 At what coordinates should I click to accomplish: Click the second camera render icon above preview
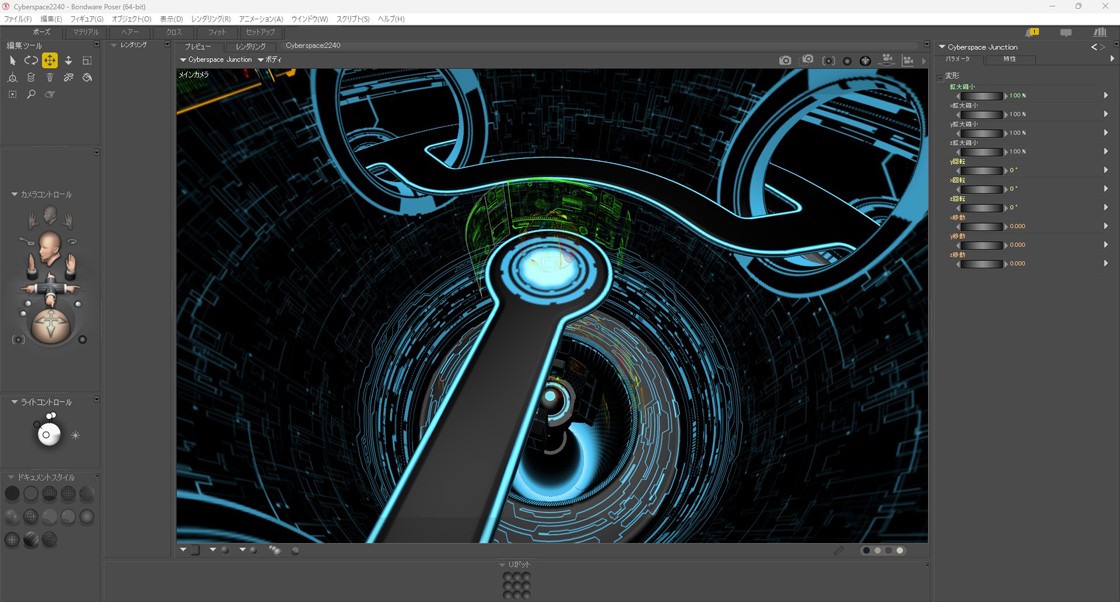pyautogui.click(x=807, y=60)
